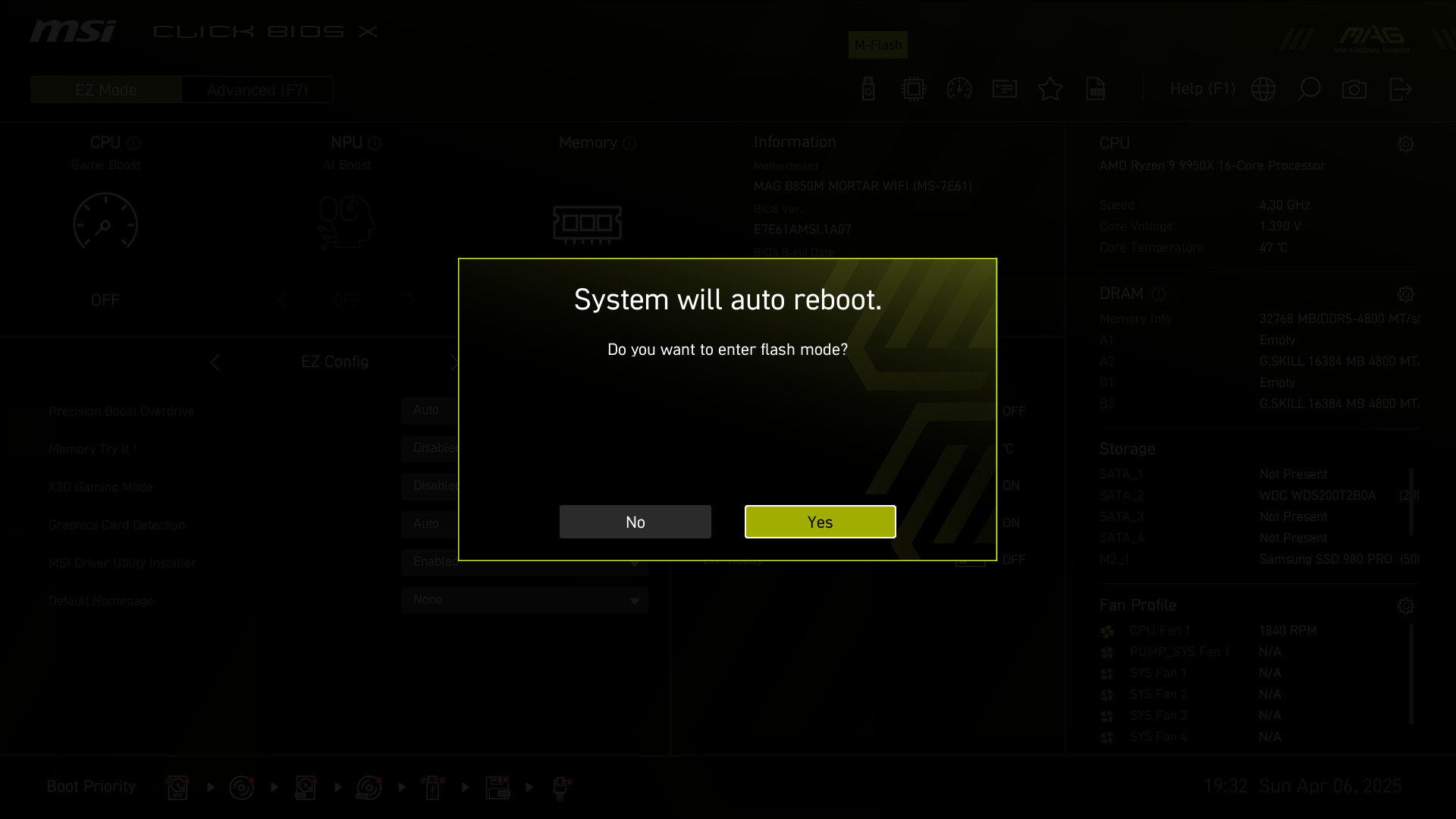This screenshot has width=1456, height=819.
Task: Show info for Memory section
Action: (629, 143)
